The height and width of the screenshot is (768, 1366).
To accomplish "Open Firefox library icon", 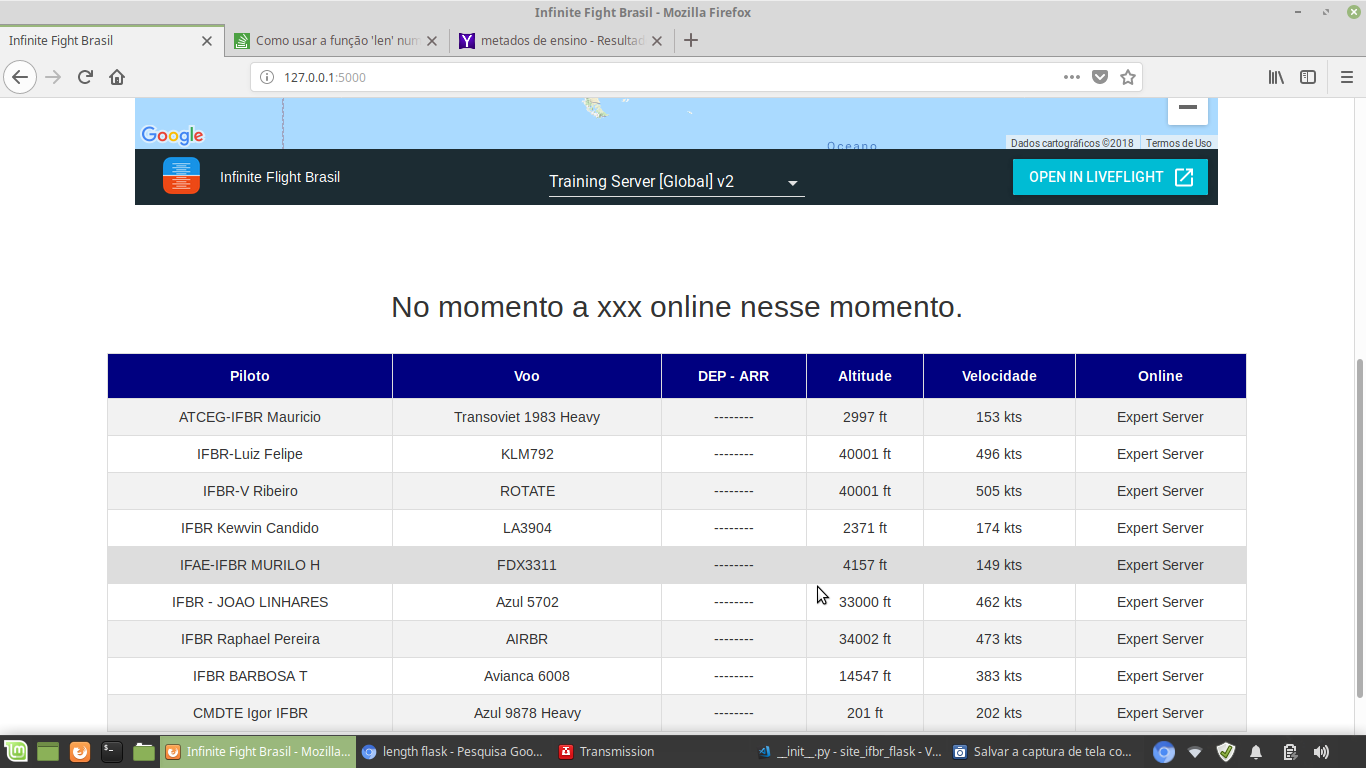I will (1276, 77).
